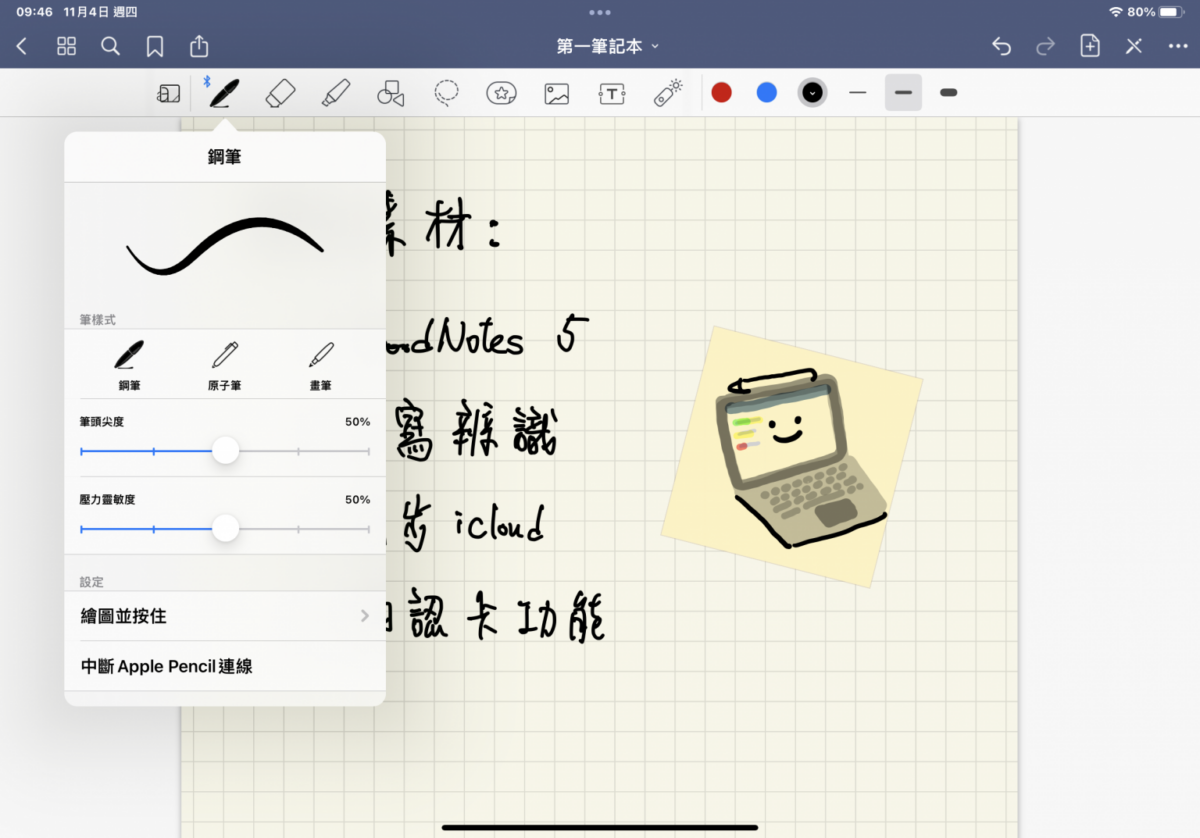
Task: Choose 鋼筆 pen style
Action: pos(129,365)
